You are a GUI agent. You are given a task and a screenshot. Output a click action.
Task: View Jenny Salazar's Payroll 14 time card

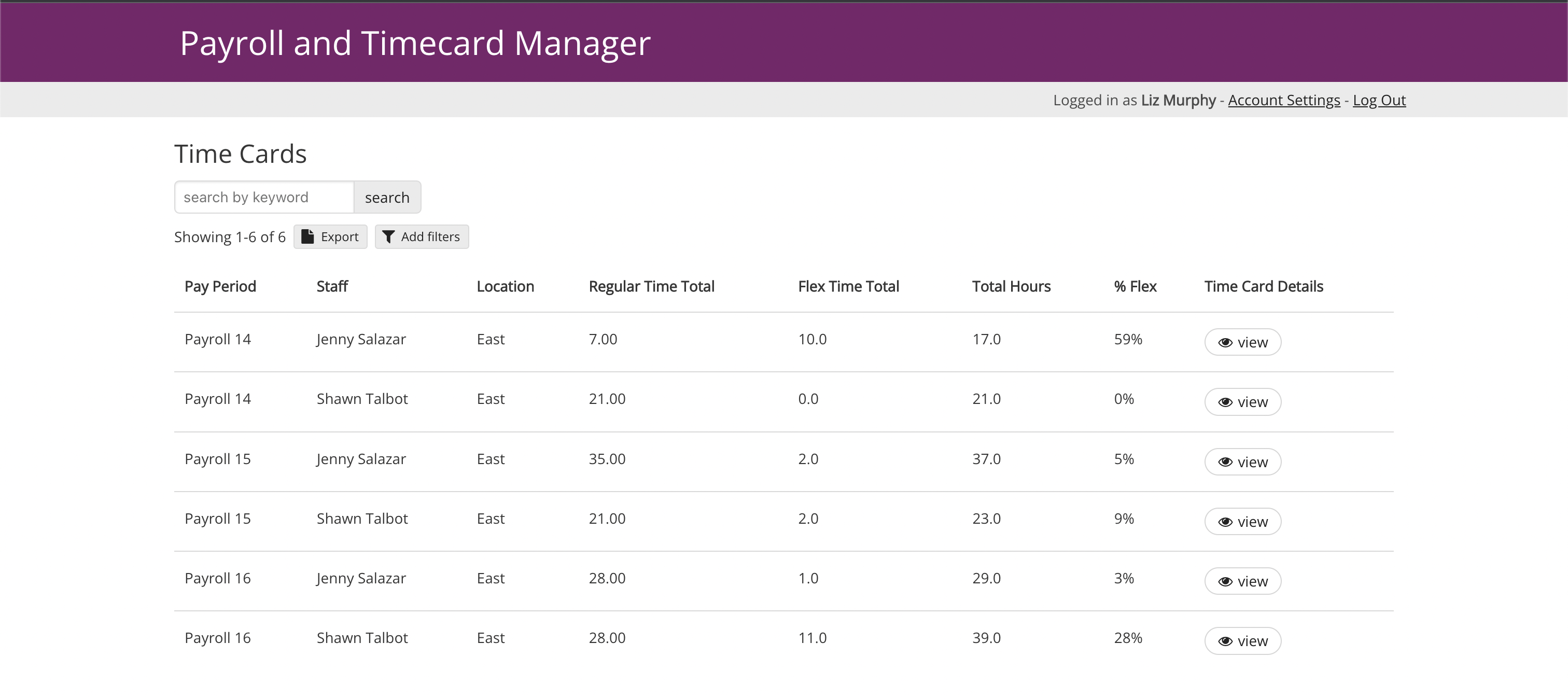click(x=1242, y=342)
